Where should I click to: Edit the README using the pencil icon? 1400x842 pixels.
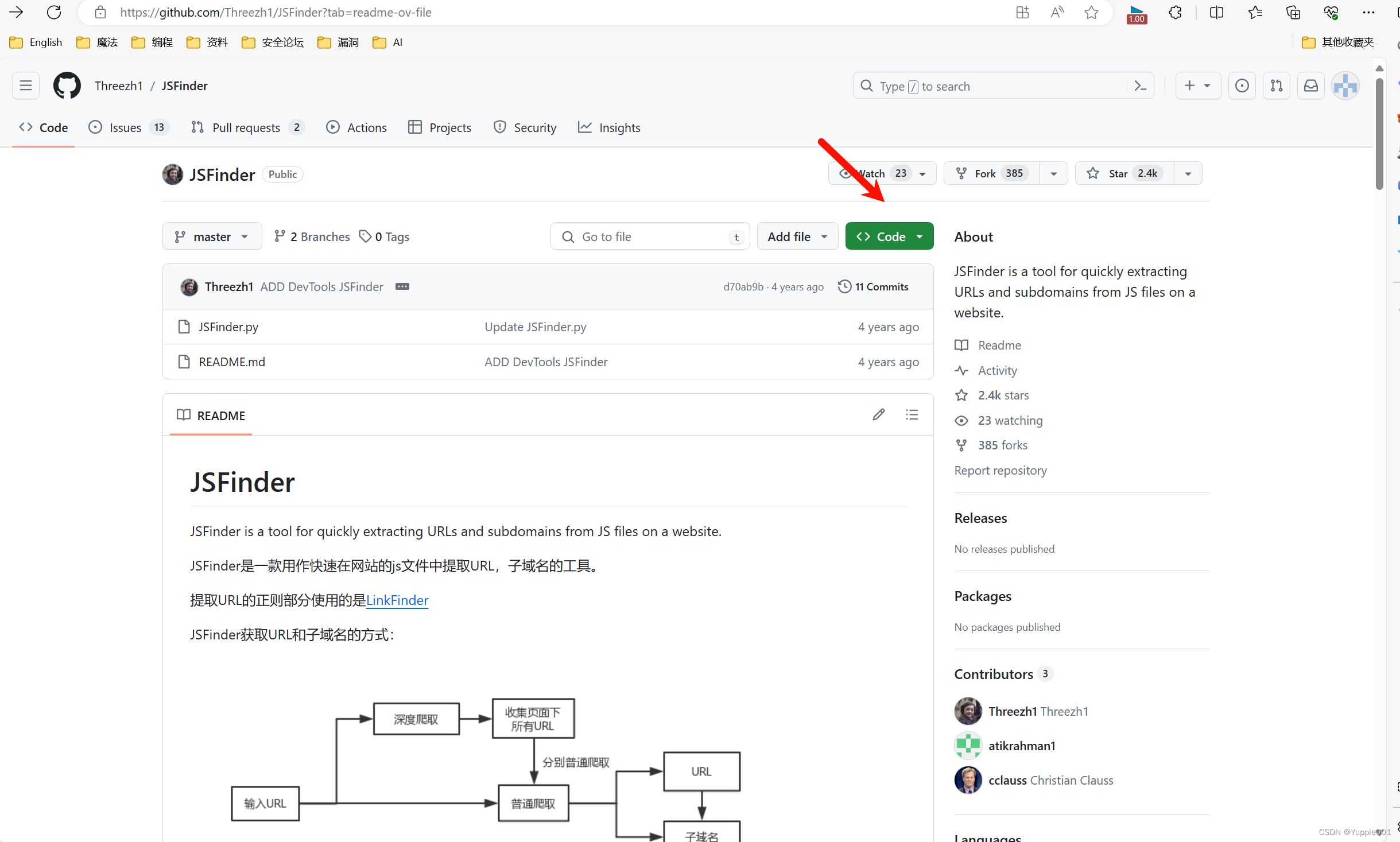878,414
